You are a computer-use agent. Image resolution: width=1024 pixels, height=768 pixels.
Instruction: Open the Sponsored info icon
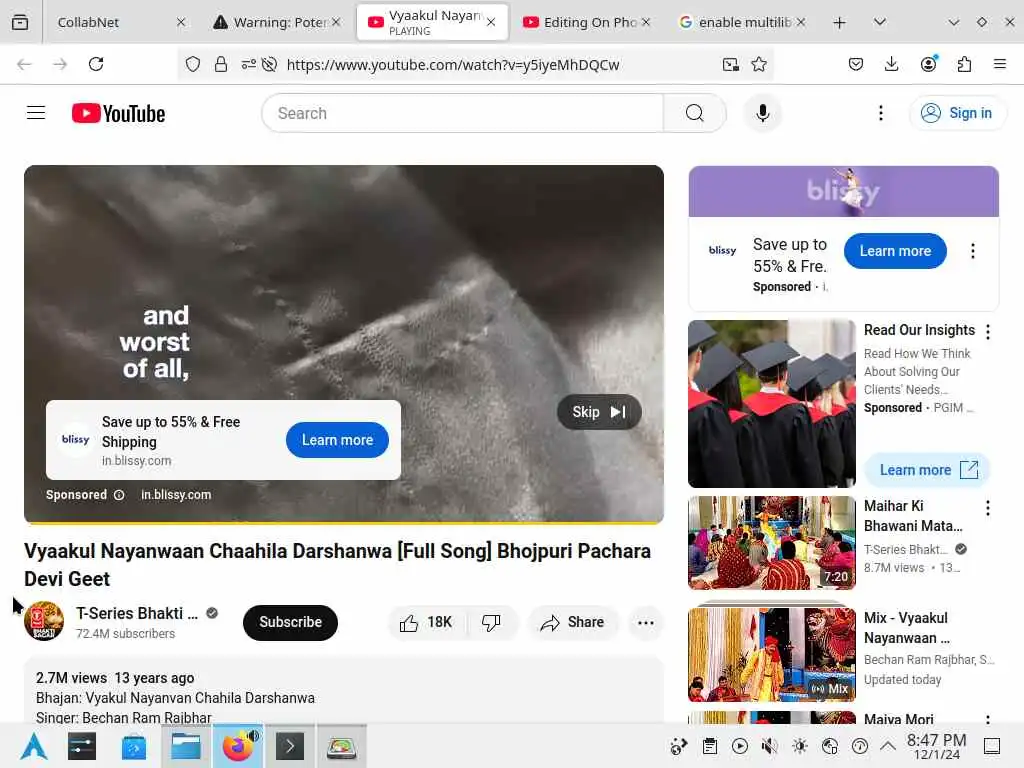[x=119, y=495]
